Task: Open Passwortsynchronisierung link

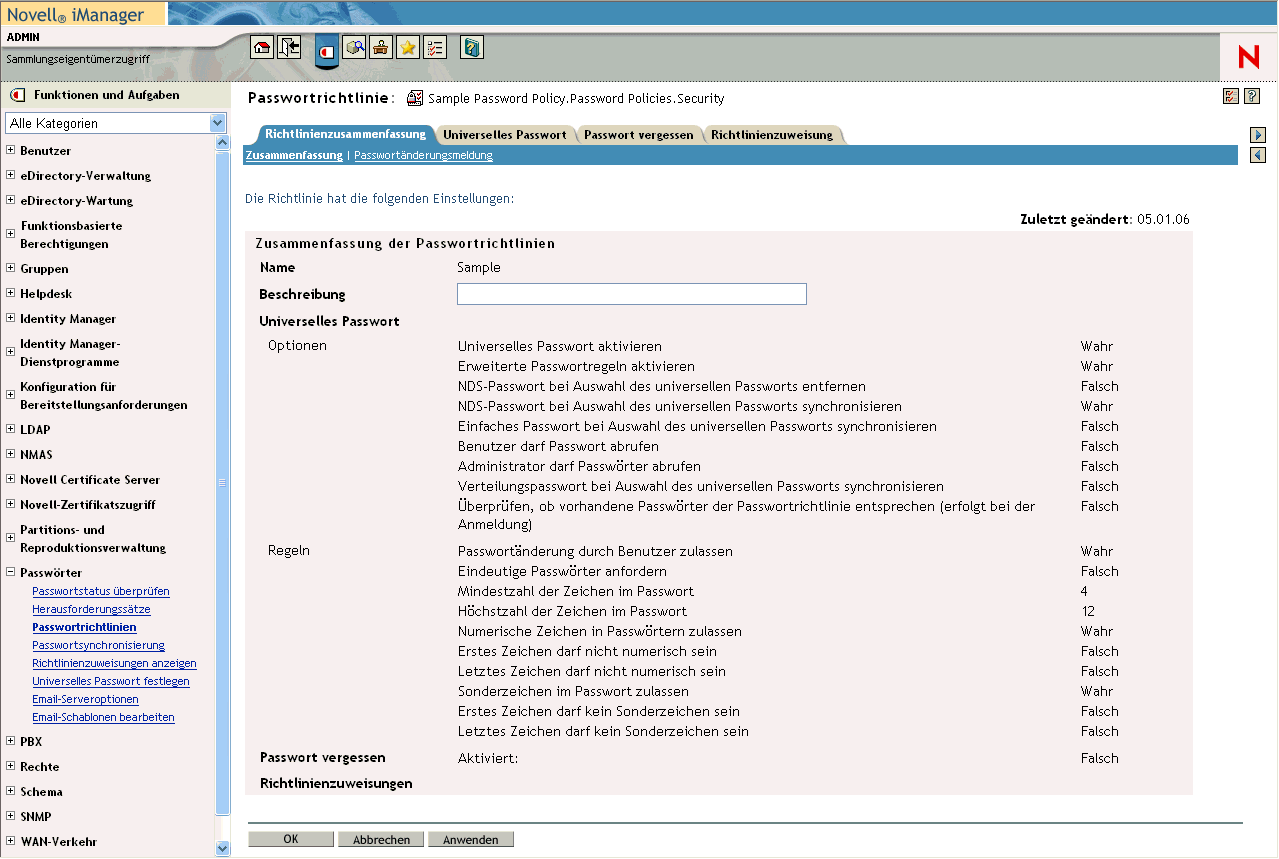Action: [x=98, y=645]
